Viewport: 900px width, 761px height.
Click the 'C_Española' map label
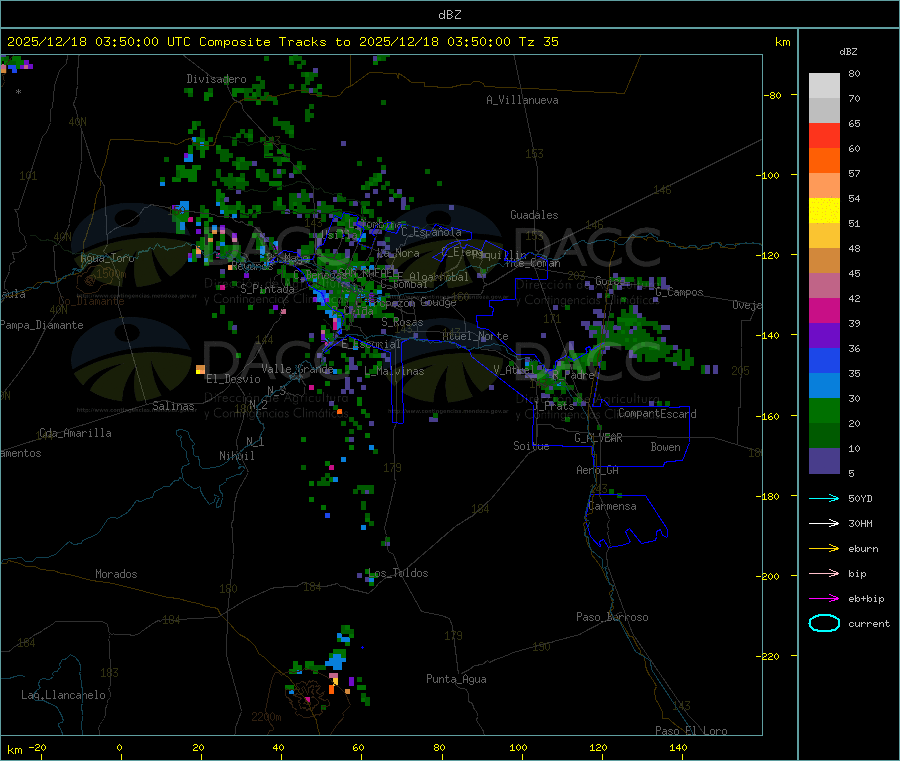click(x=431, y=232)
